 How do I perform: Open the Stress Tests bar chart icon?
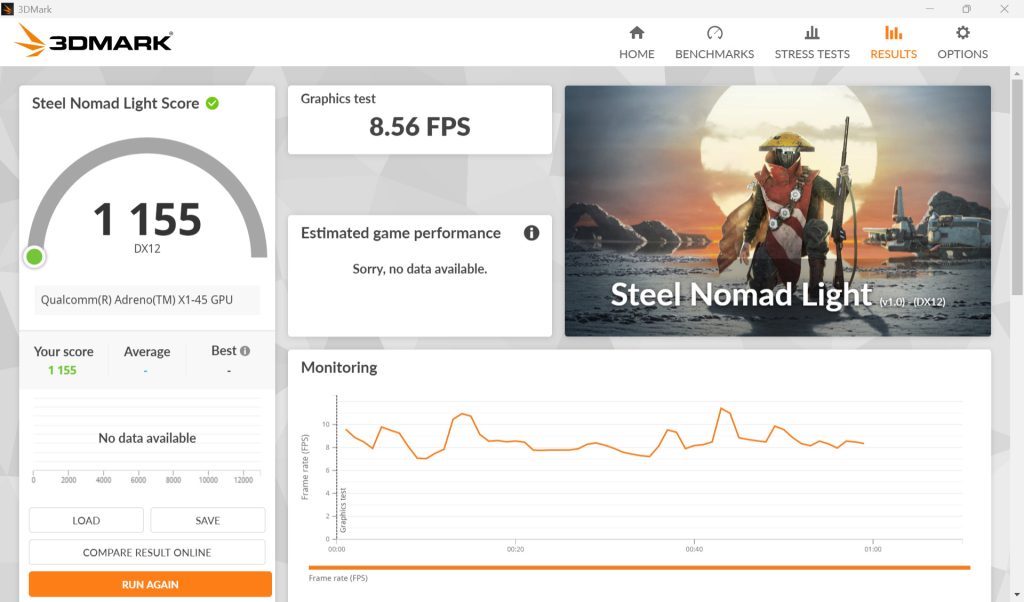[812, 33]
